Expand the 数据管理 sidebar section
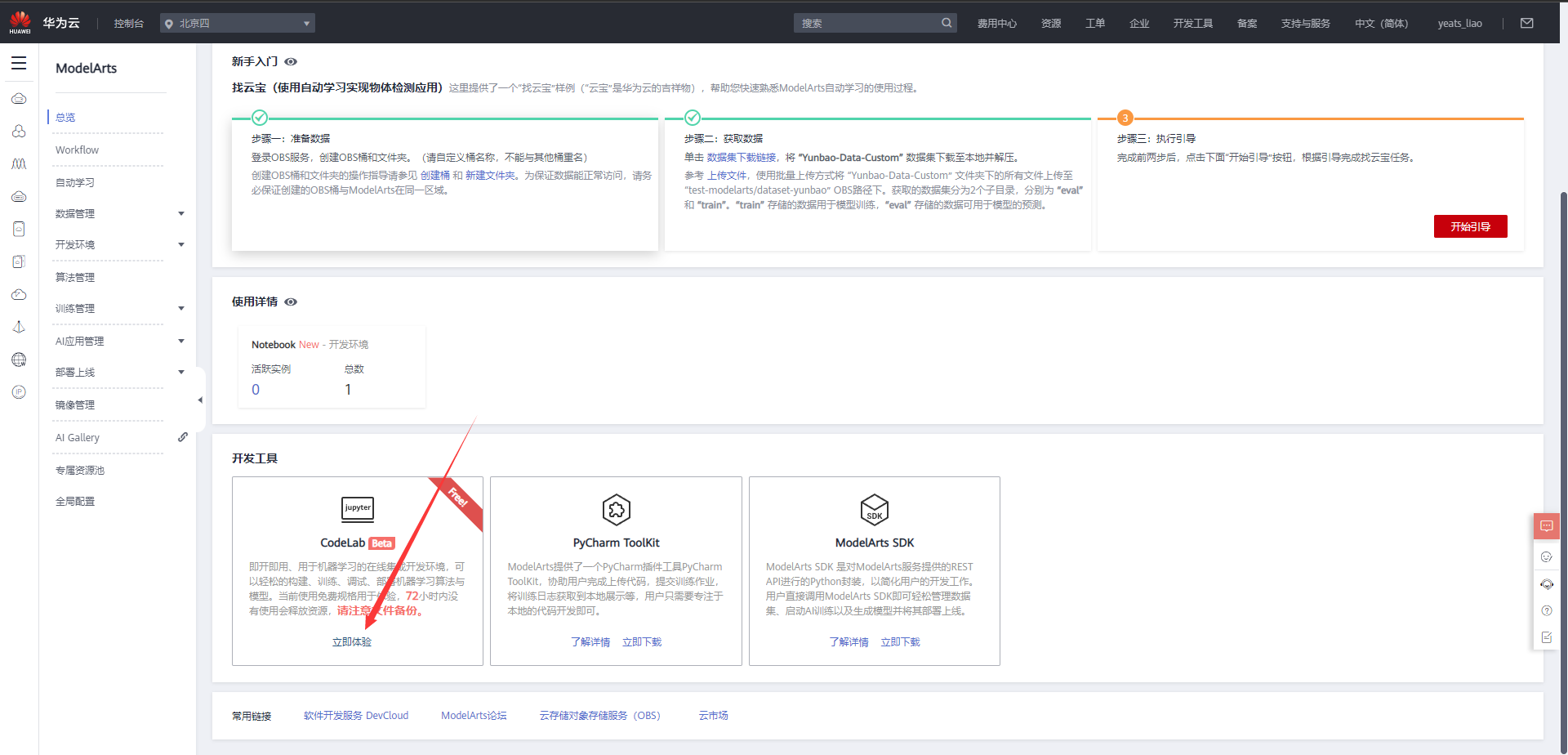The width and height of the screenshot is (1568, 755). [181, 214]
